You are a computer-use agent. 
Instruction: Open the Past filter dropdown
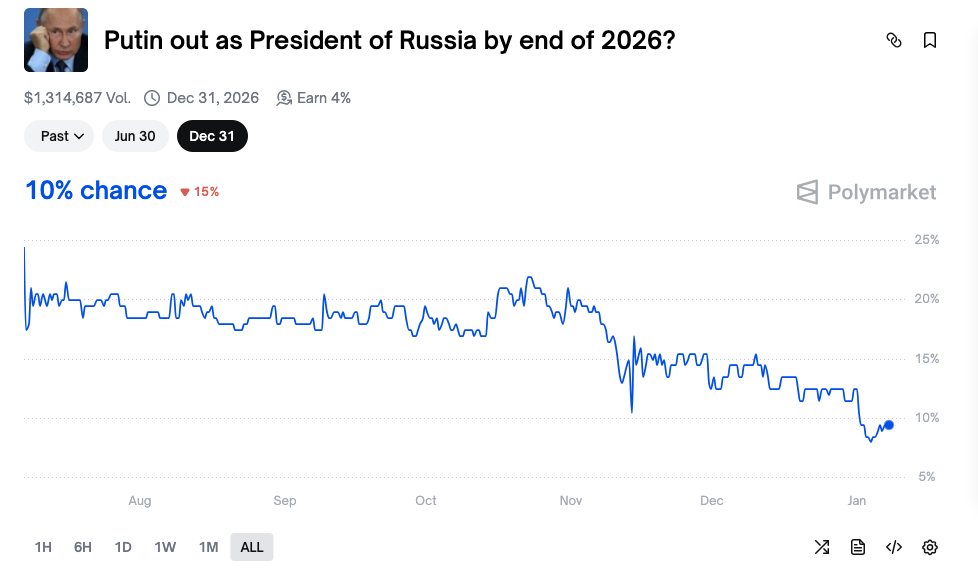coord(58,136)
